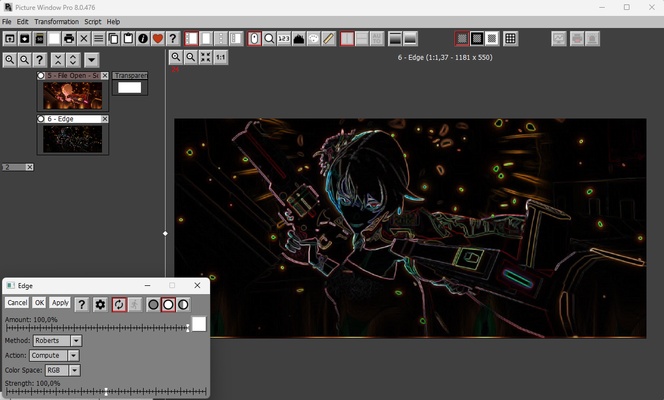Click the white Transparent color swatch

point(130,88)
